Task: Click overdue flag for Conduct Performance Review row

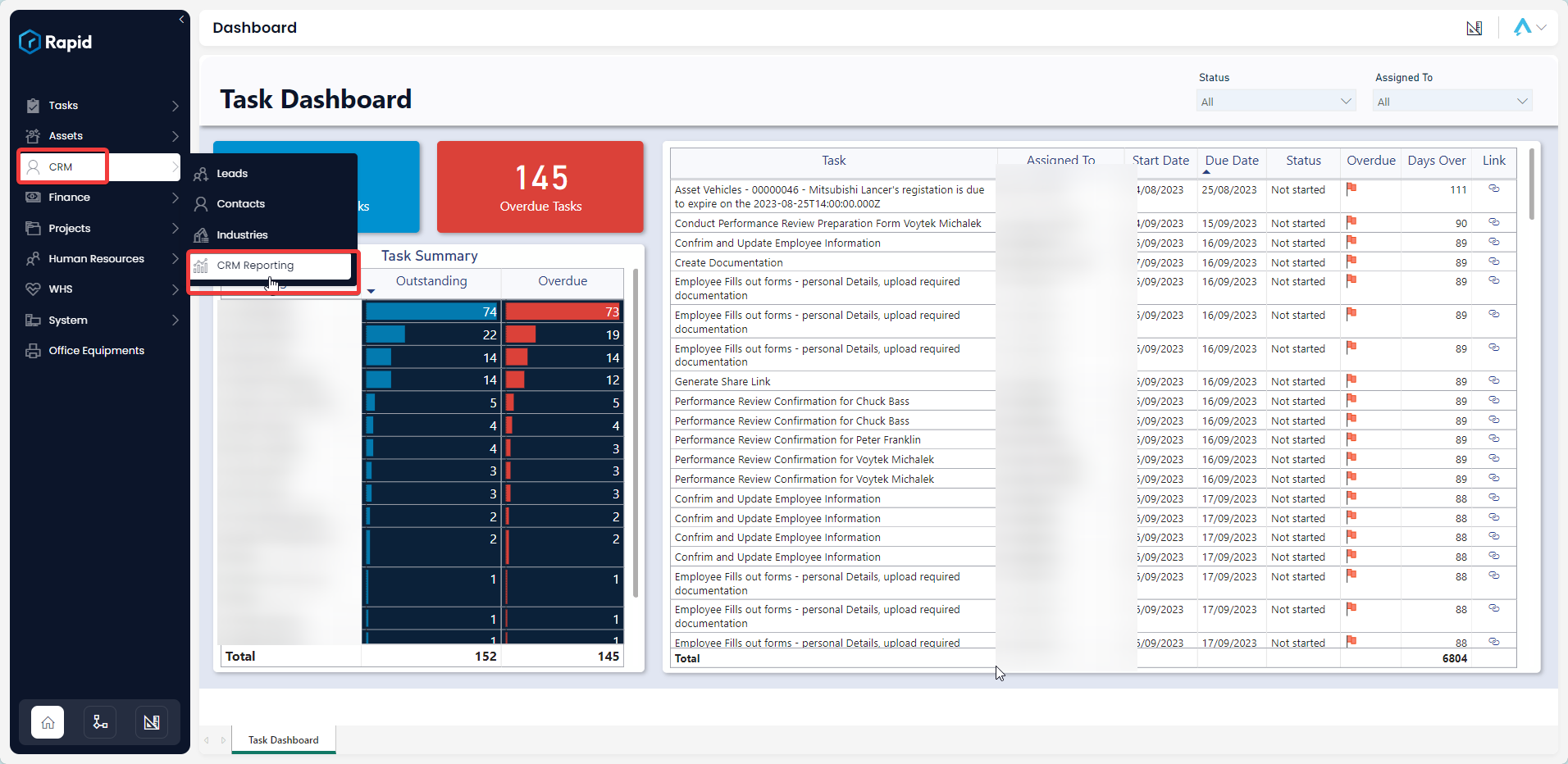Action: (x=1351, y=221)
